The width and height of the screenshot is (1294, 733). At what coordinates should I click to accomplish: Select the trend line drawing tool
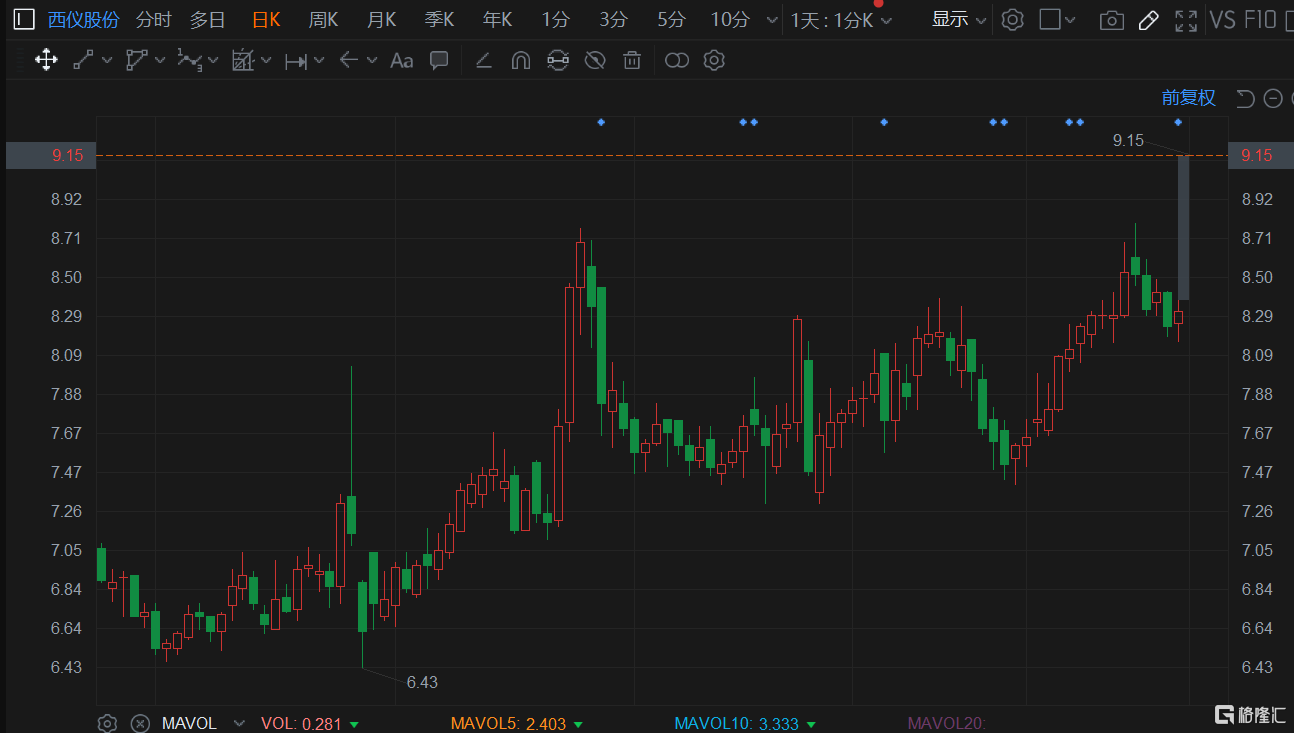click(83, 60)
